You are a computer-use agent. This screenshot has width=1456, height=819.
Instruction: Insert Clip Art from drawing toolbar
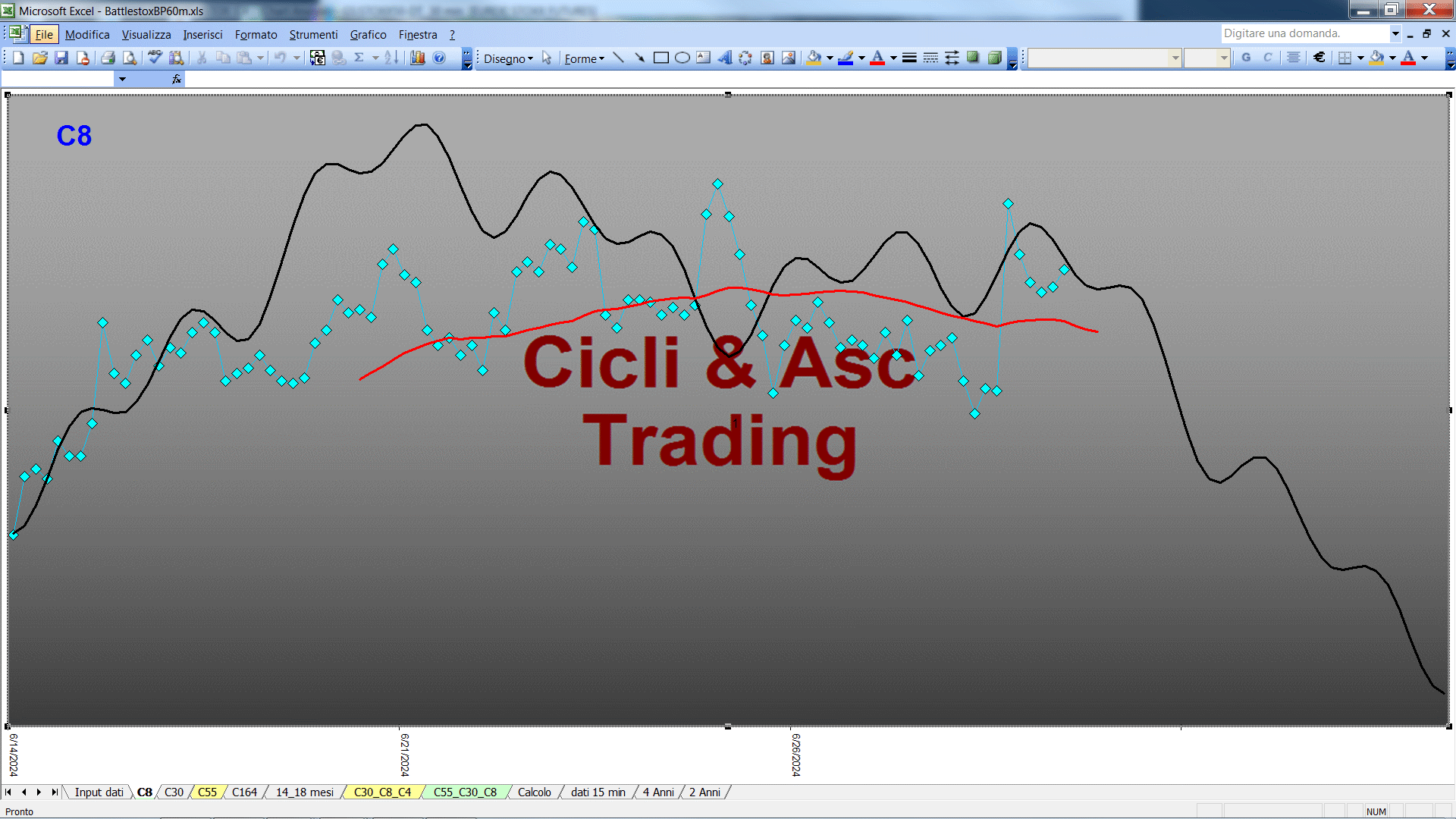click(767, 58)
